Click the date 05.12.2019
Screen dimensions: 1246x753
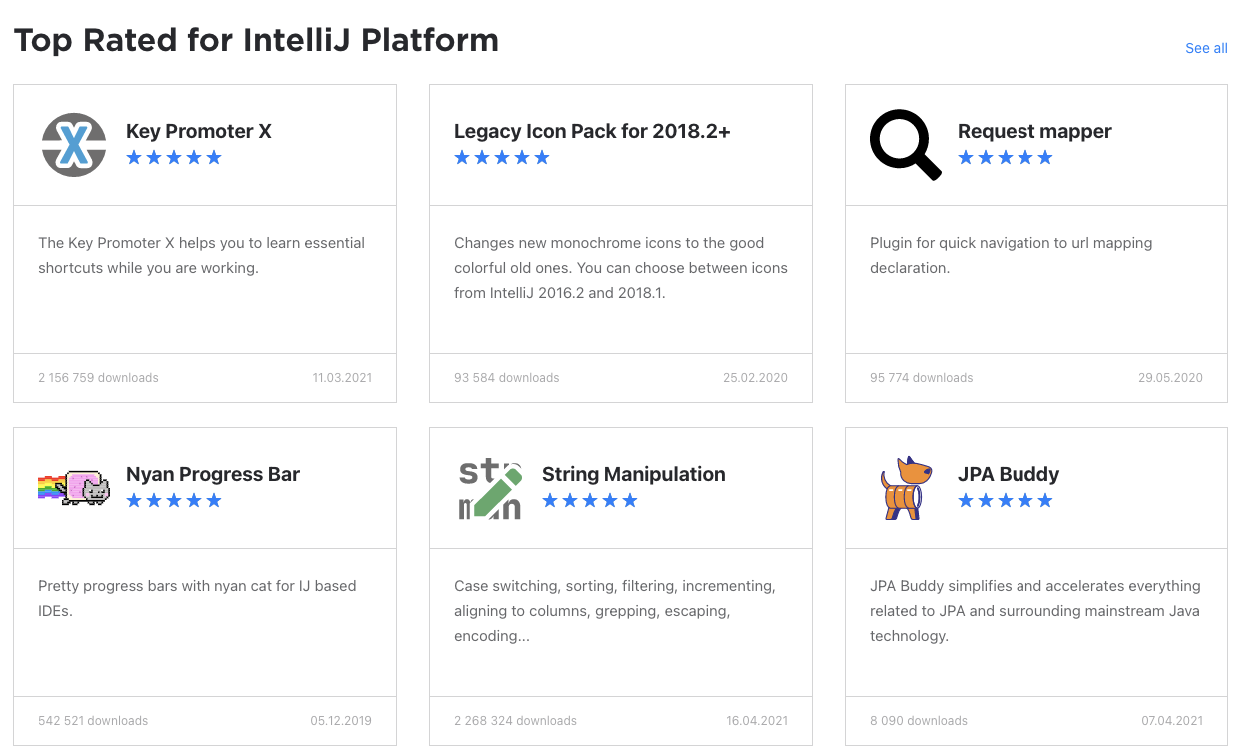[x=341, y=721]
